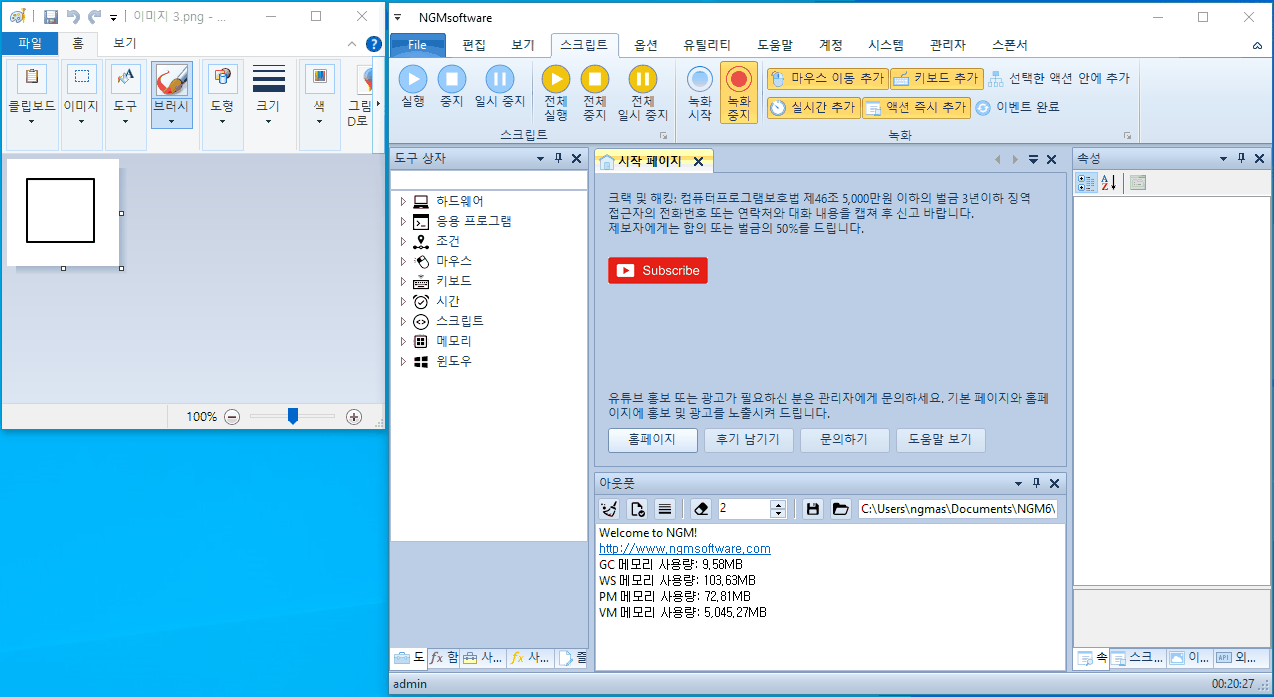Screen dimensions: 1274x697
Task: Expand 윈도우 tree node
Action: pyautogui.click(x=403, y=361)
